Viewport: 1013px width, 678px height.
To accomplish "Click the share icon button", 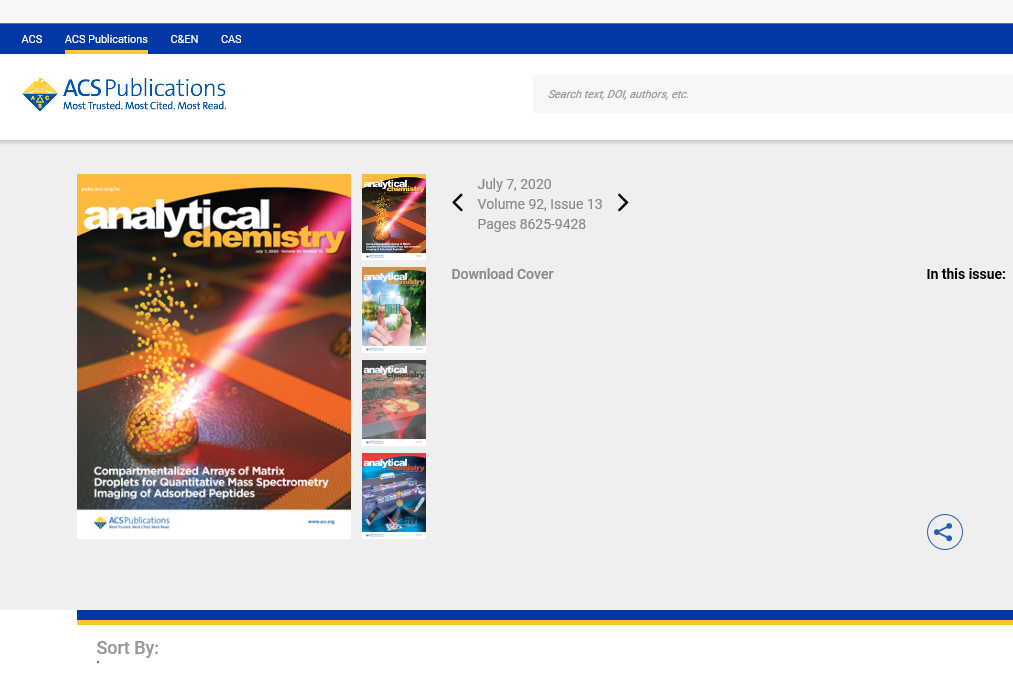I will 945,532.
